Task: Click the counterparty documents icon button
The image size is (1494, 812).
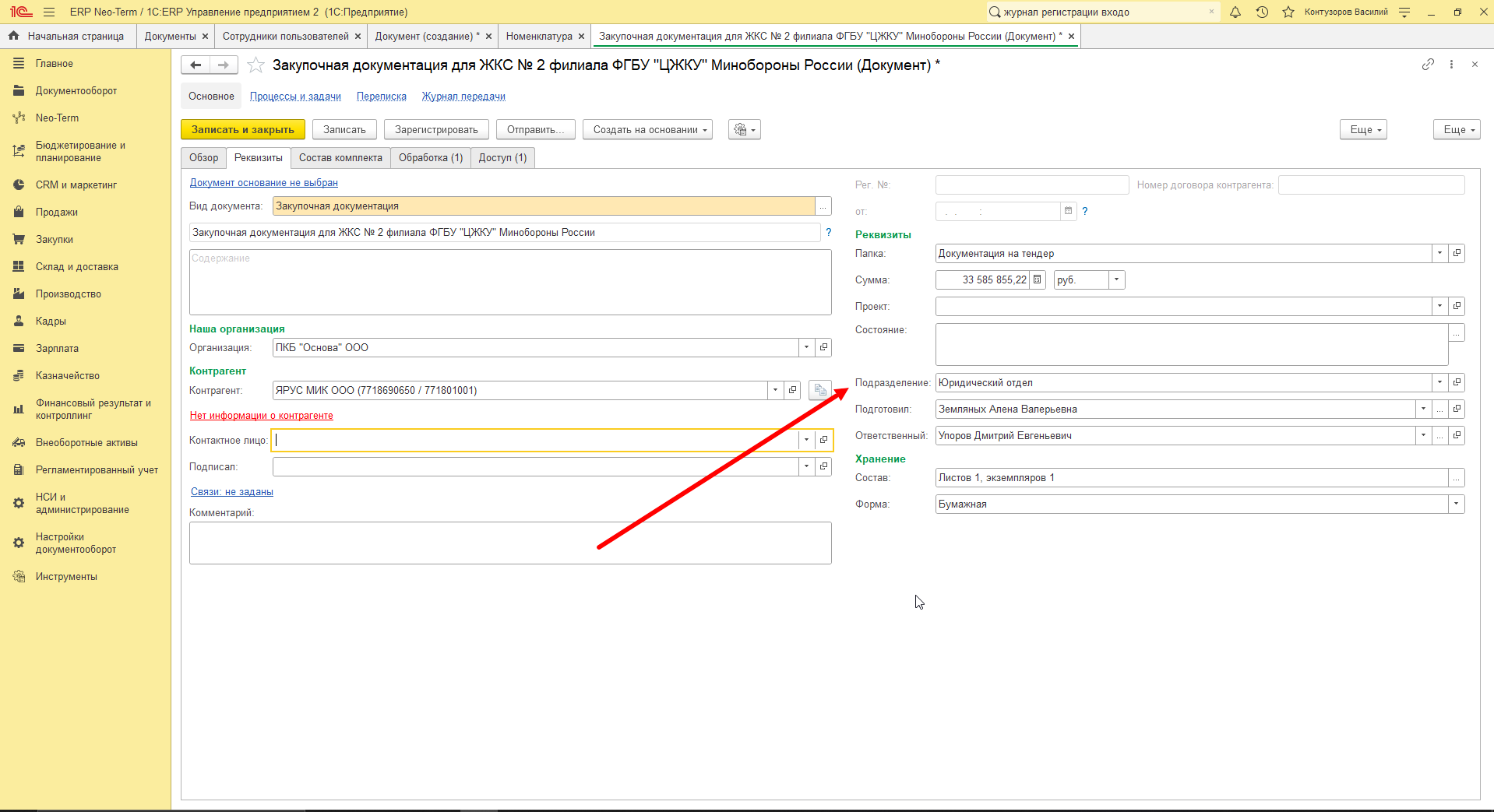Action: pyautogui.click(x=819, y=390)
